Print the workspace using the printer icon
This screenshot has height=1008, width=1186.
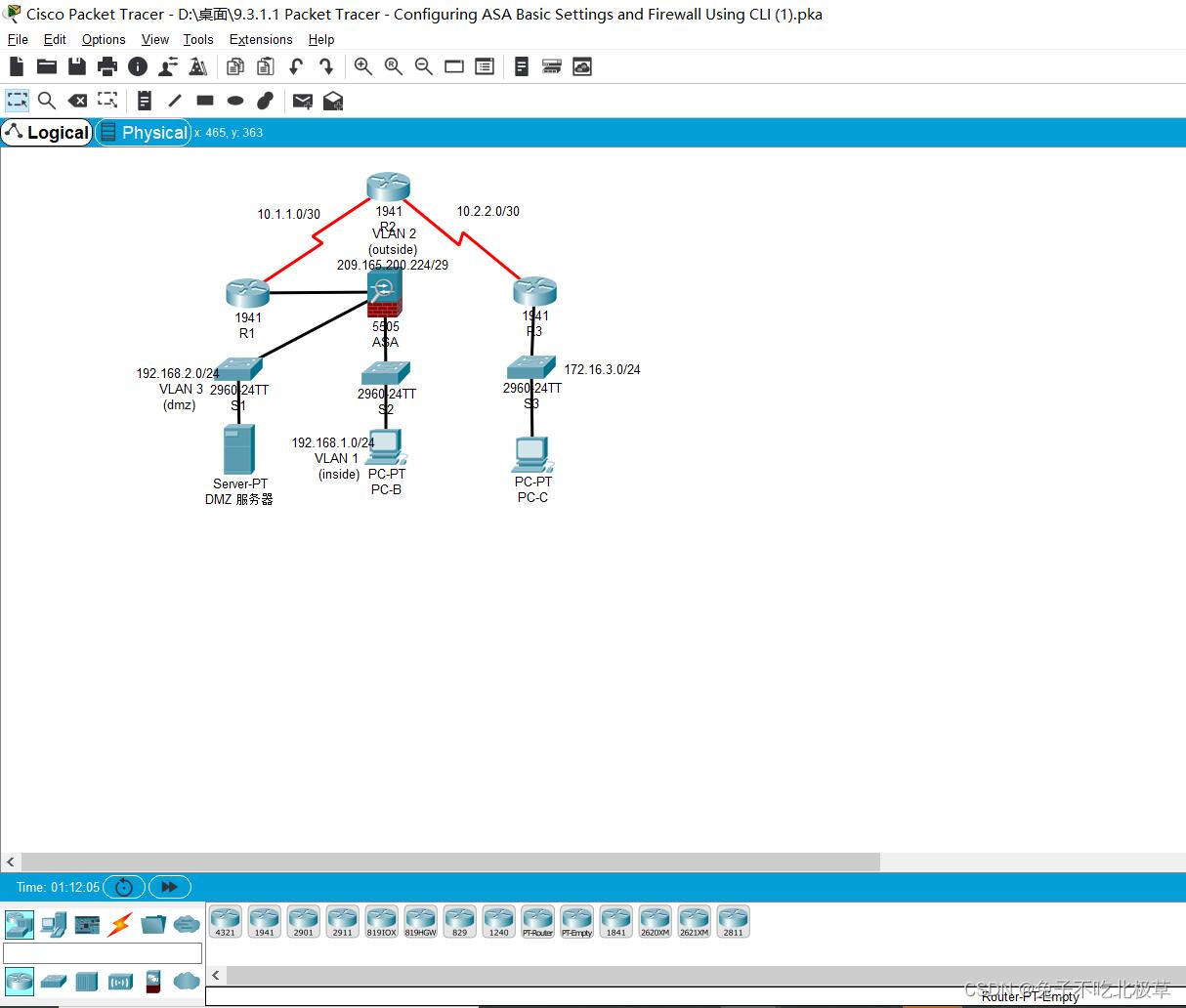[x=107, y=66]
